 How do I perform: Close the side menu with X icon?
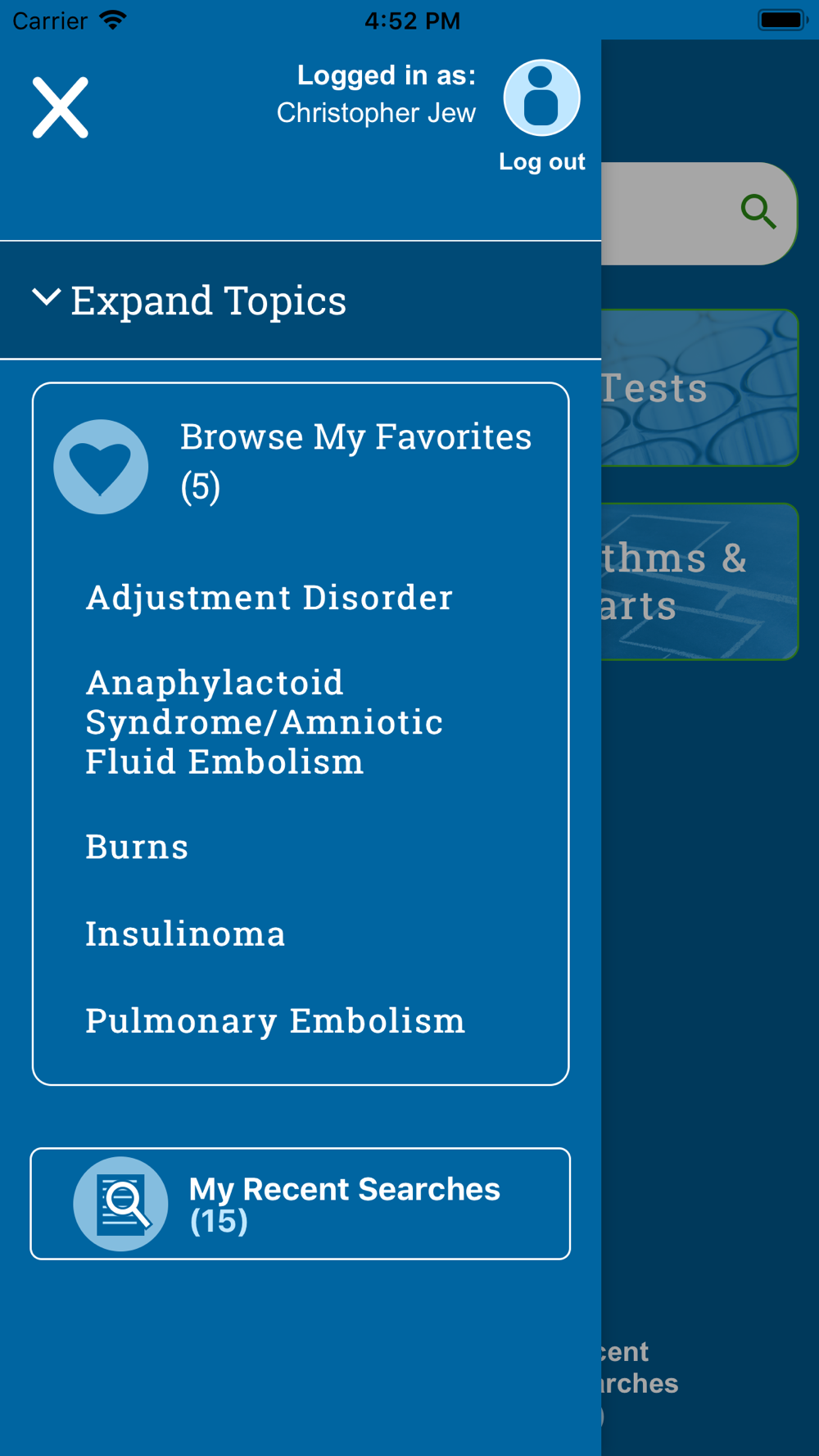click(61, 107)
